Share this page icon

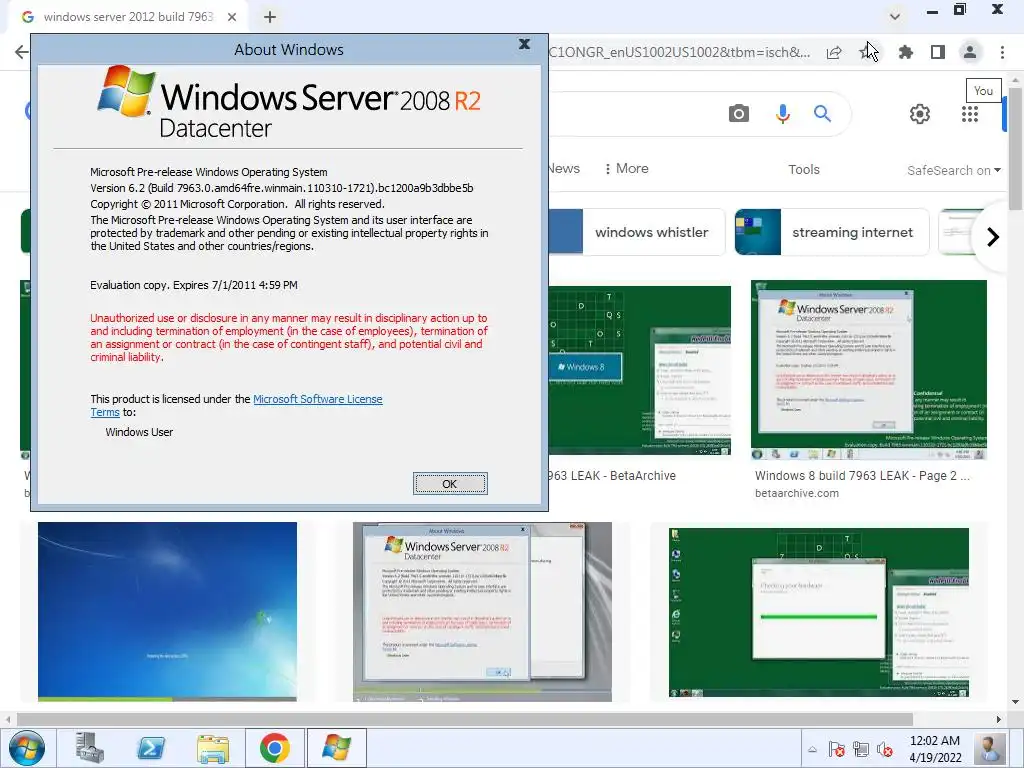(x=834, y=52)
